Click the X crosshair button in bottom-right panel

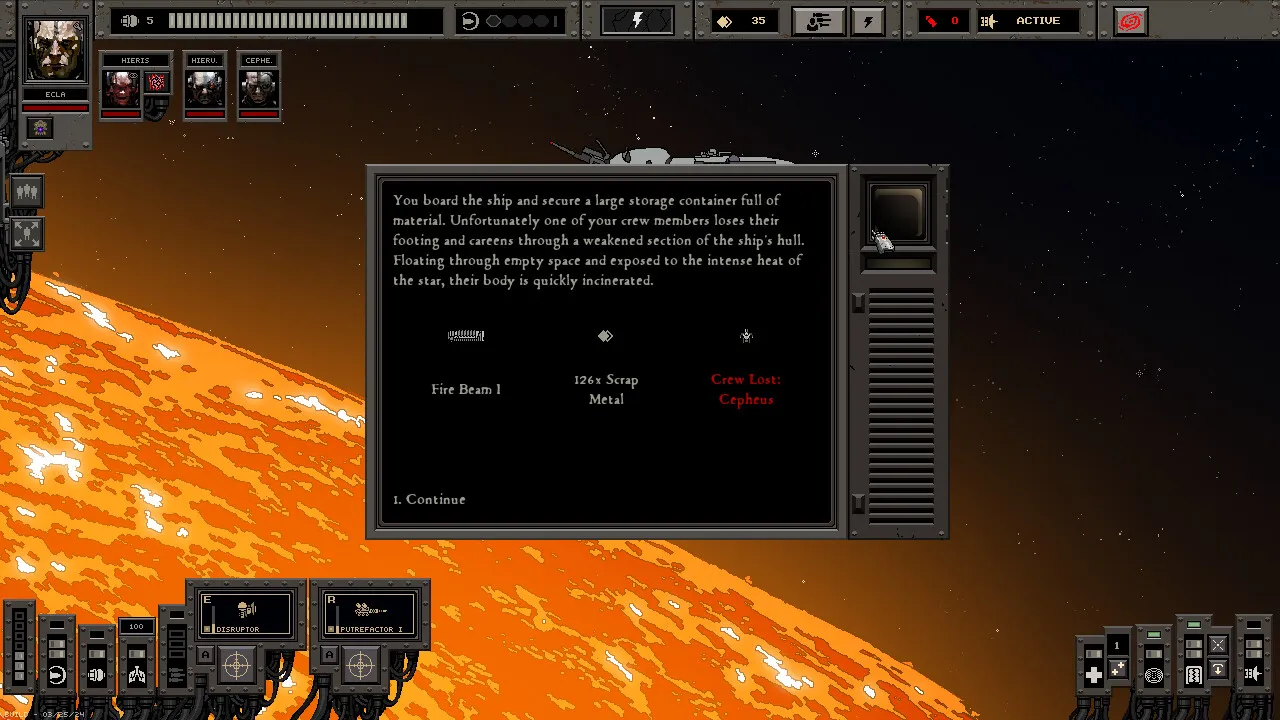(1217, 645)
